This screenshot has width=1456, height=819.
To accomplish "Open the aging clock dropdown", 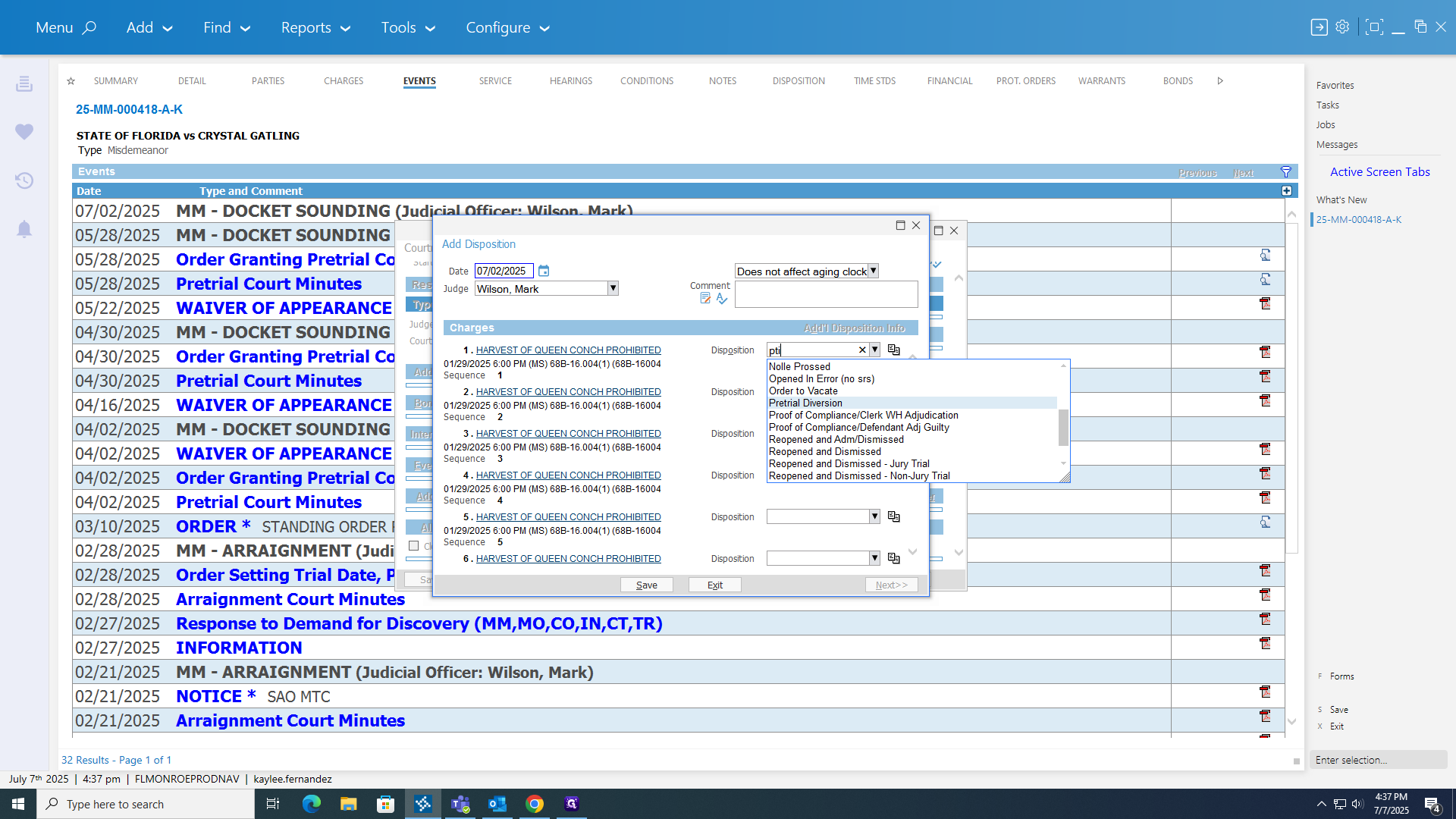I will click(x=874, y=271).
